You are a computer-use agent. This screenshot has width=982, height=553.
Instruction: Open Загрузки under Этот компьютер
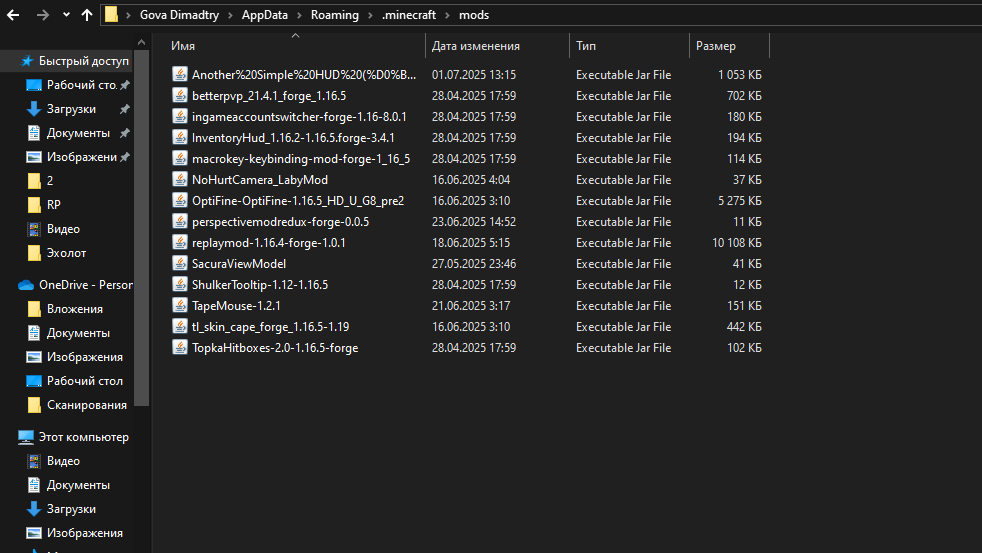click(x=71, y=509)
